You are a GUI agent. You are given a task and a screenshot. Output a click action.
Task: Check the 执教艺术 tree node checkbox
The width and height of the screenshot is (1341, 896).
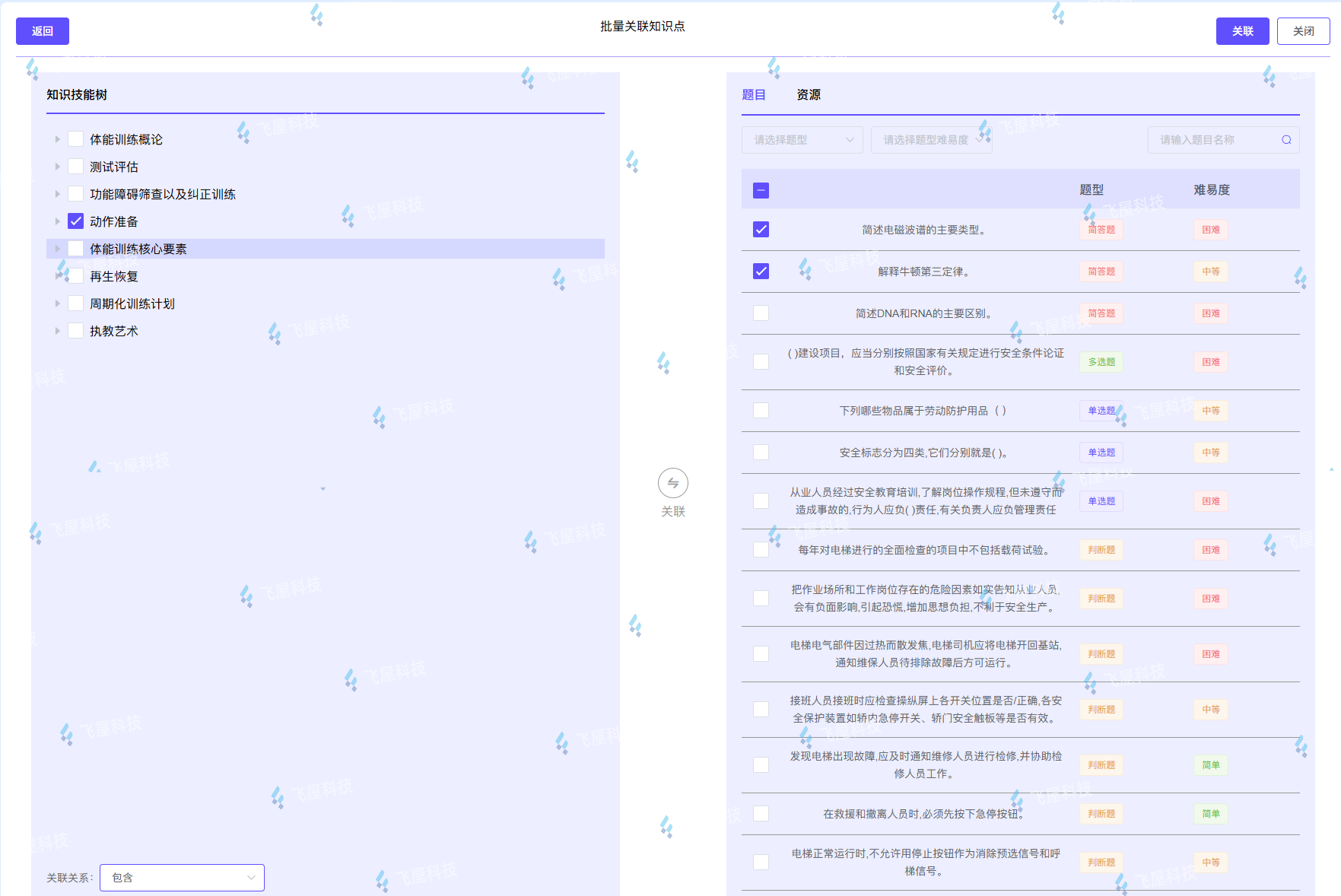(x=76, y=331)
